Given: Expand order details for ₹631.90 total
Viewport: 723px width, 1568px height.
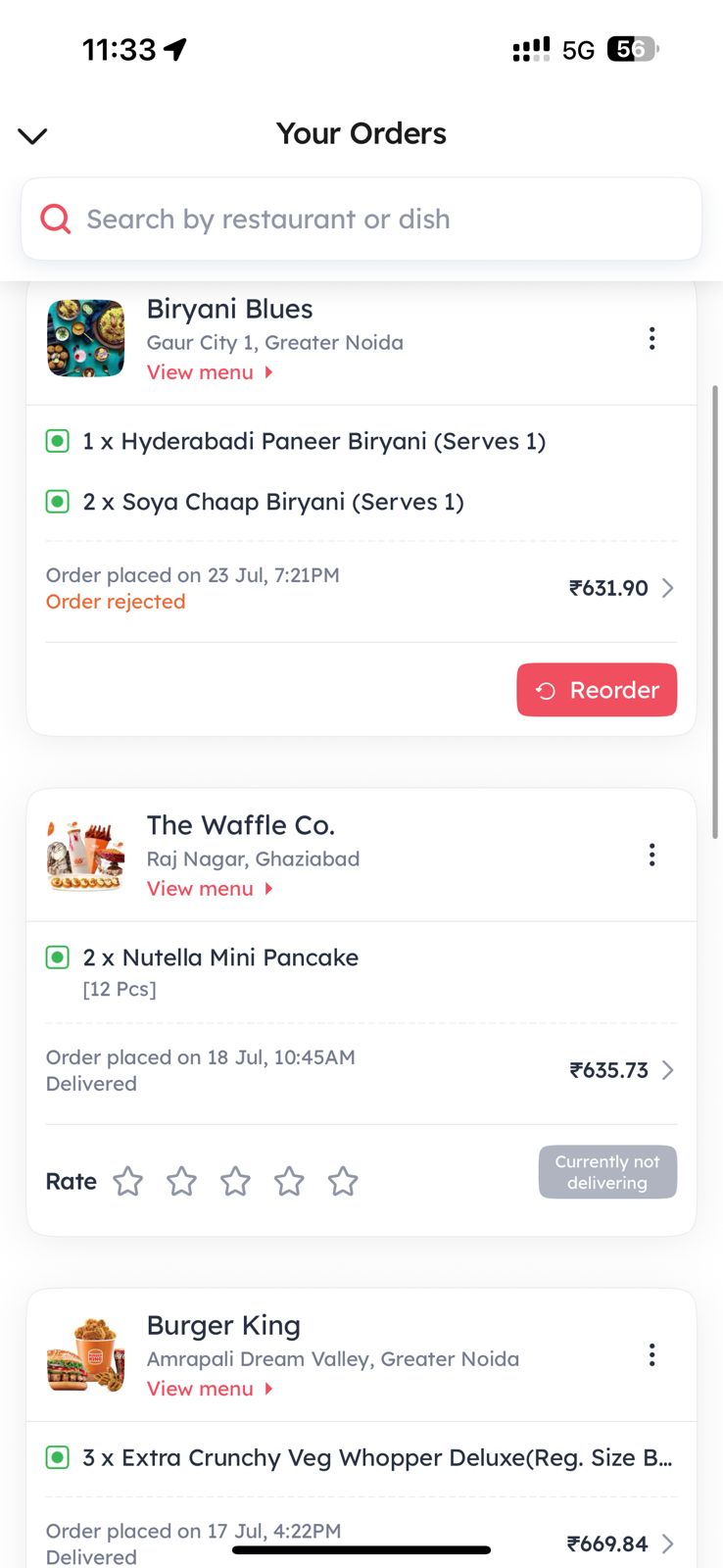Looking at the screenshot, I should tap(667, 588).
